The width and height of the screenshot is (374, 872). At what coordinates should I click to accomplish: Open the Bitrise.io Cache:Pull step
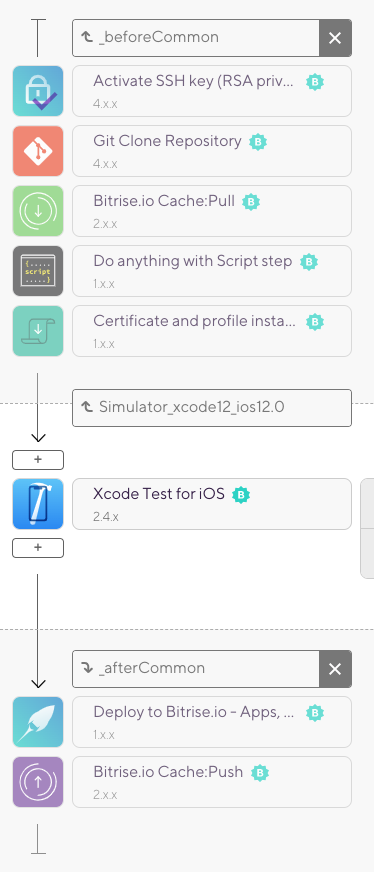[212, 211]
